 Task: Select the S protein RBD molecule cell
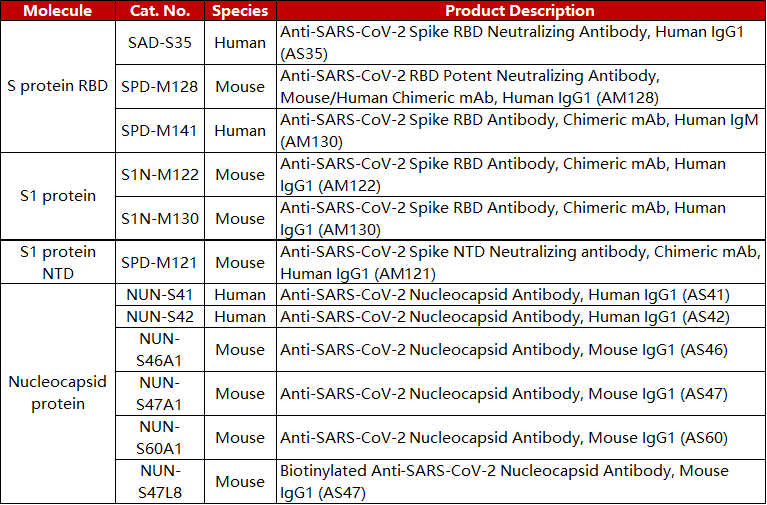[58, 86]
